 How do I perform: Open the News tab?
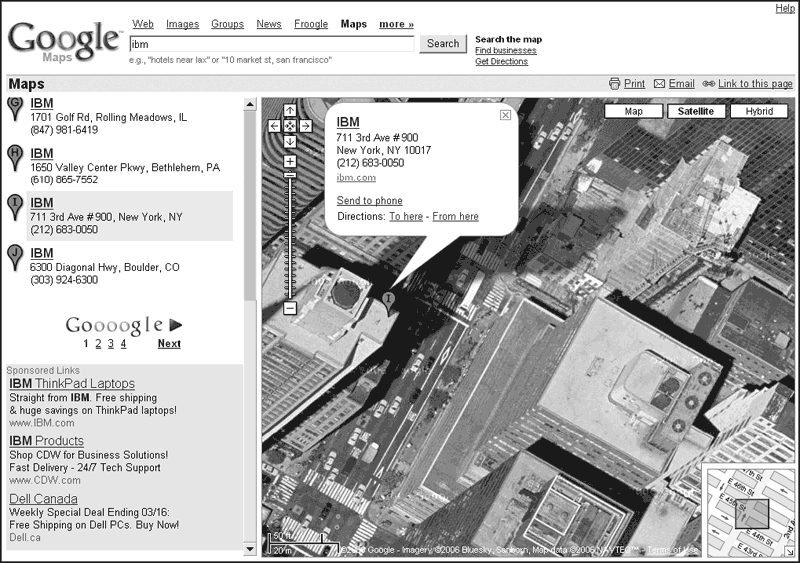268,24
